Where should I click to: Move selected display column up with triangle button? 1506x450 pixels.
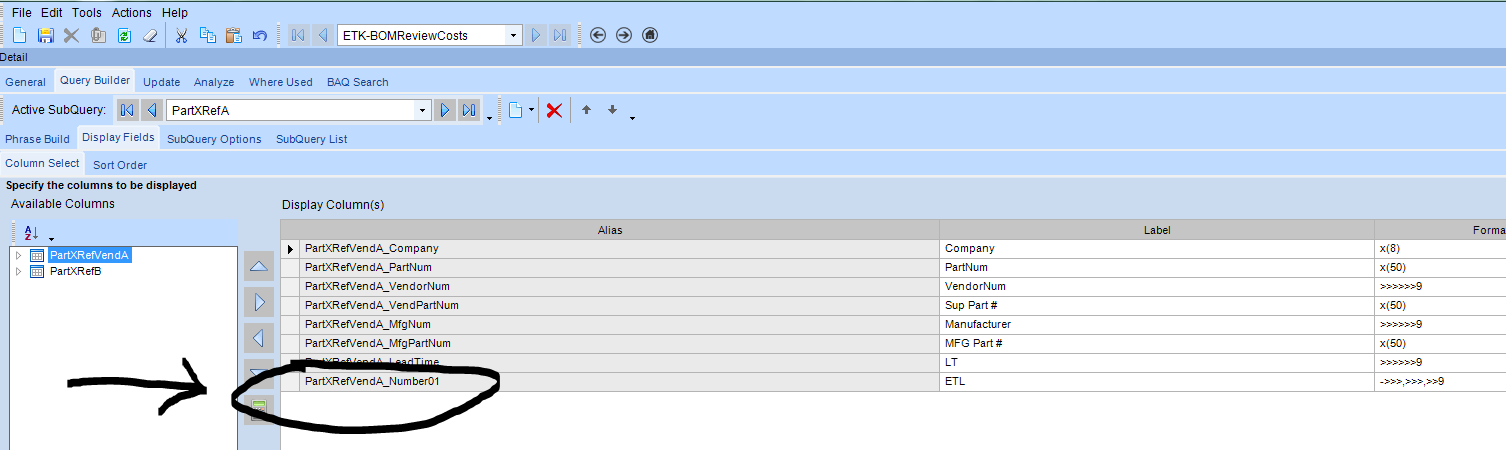point(259,267)
